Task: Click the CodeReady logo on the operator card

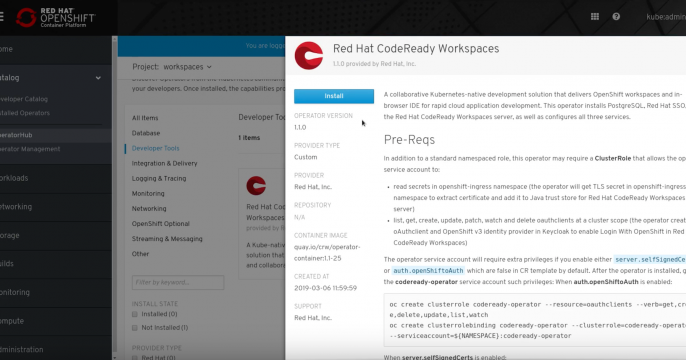Action: point(256,186)
